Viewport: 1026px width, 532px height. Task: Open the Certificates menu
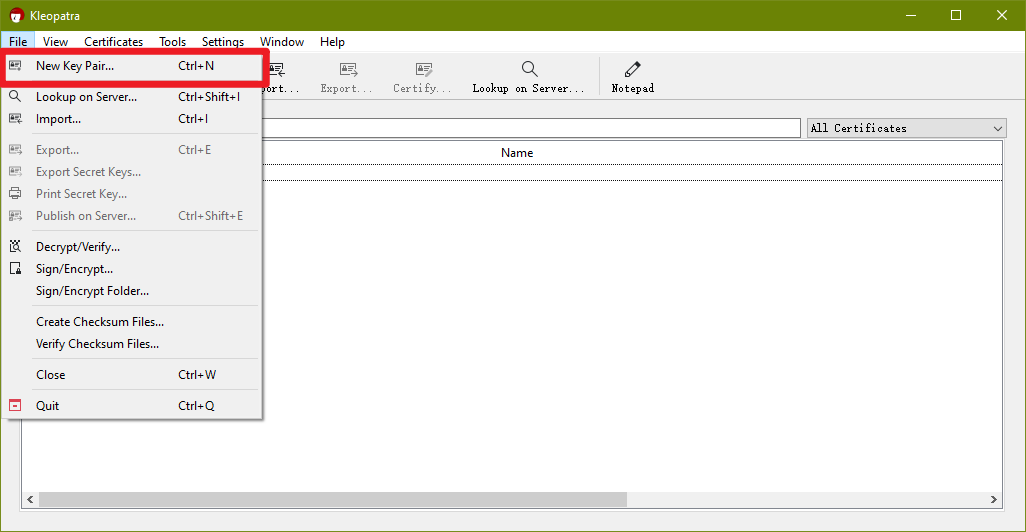pyautogui.click(x=113, y=42)
